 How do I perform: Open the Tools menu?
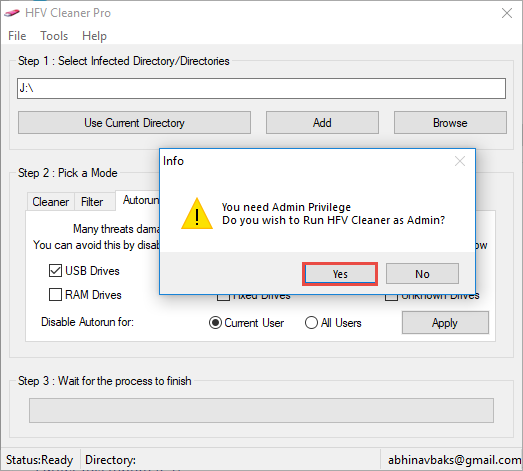(x=54, y=36)
